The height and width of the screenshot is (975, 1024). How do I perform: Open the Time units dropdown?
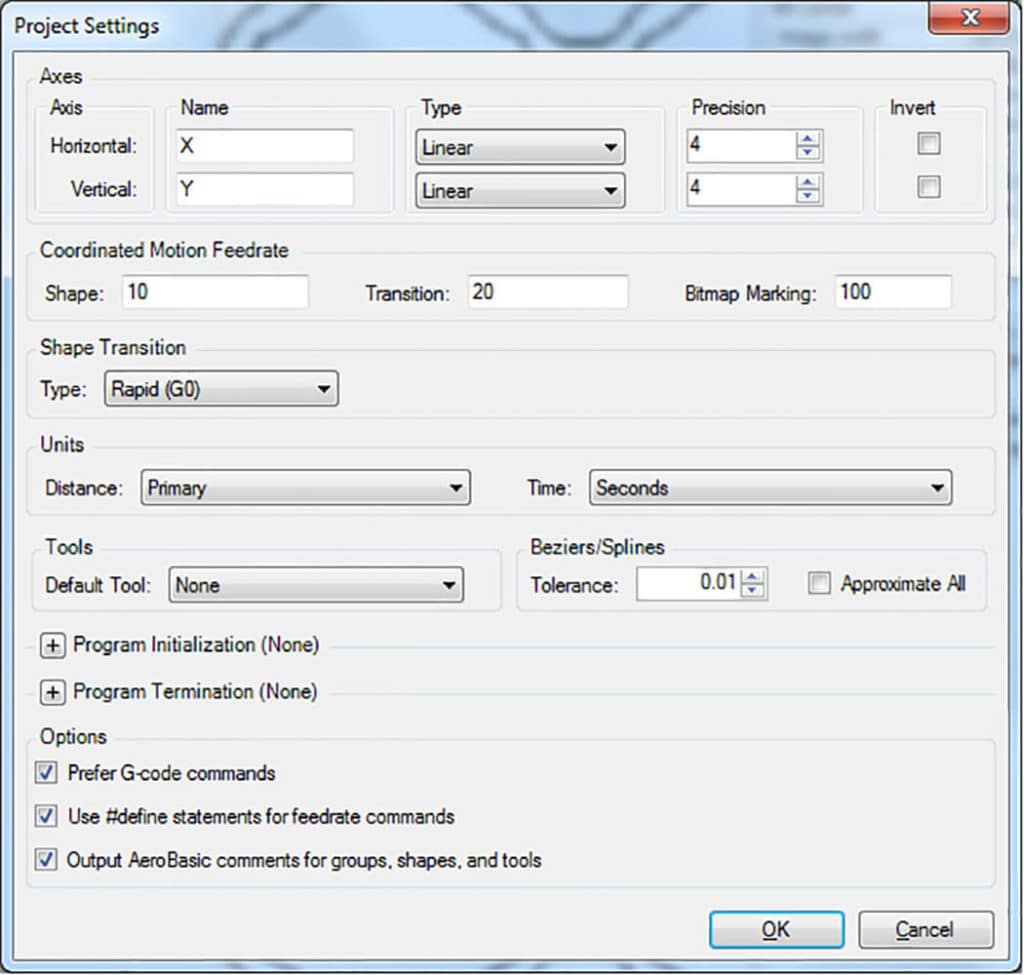(x=938, y=488)
